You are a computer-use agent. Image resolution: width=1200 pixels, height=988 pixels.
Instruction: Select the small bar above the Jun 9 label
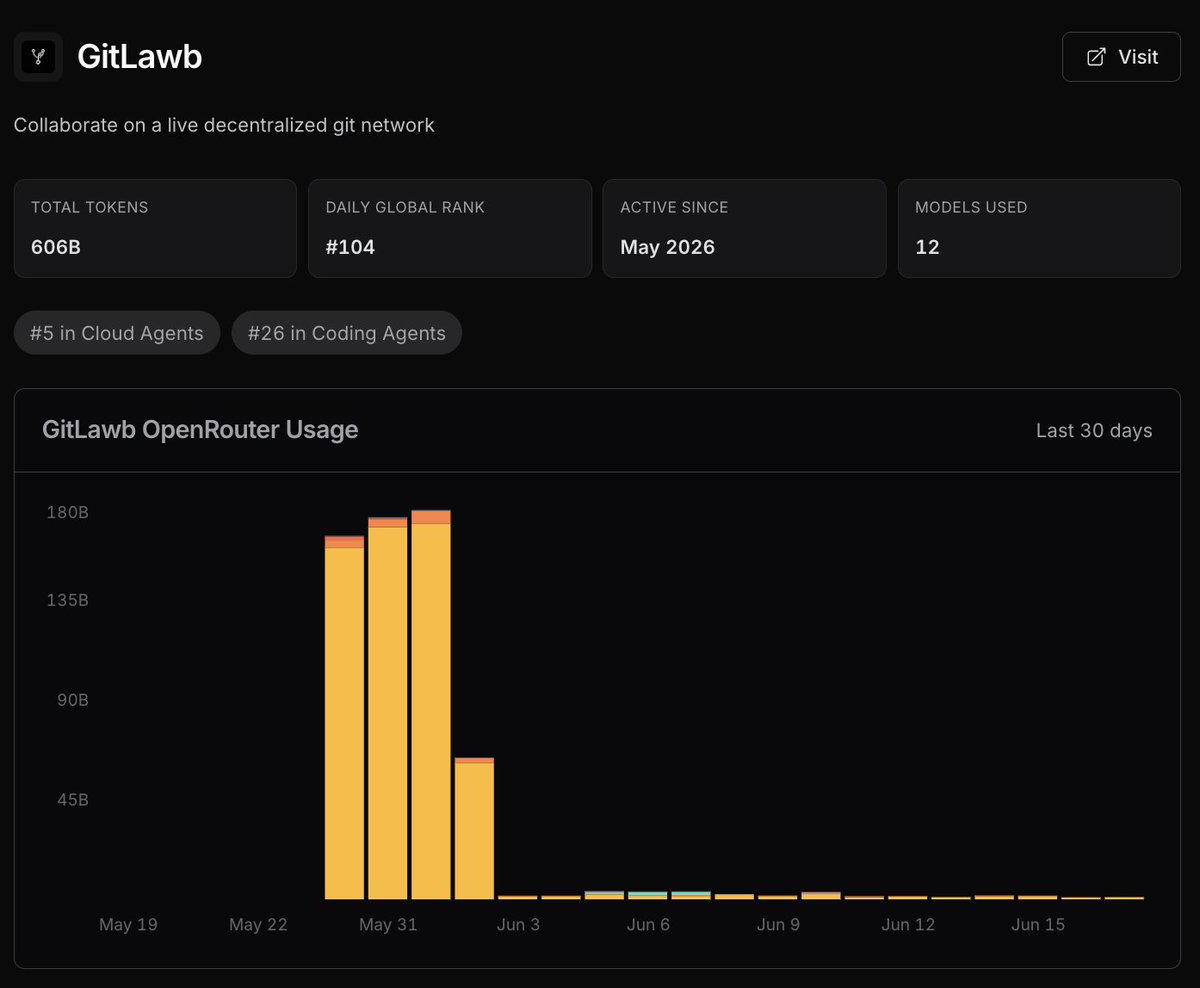point(777,897)
